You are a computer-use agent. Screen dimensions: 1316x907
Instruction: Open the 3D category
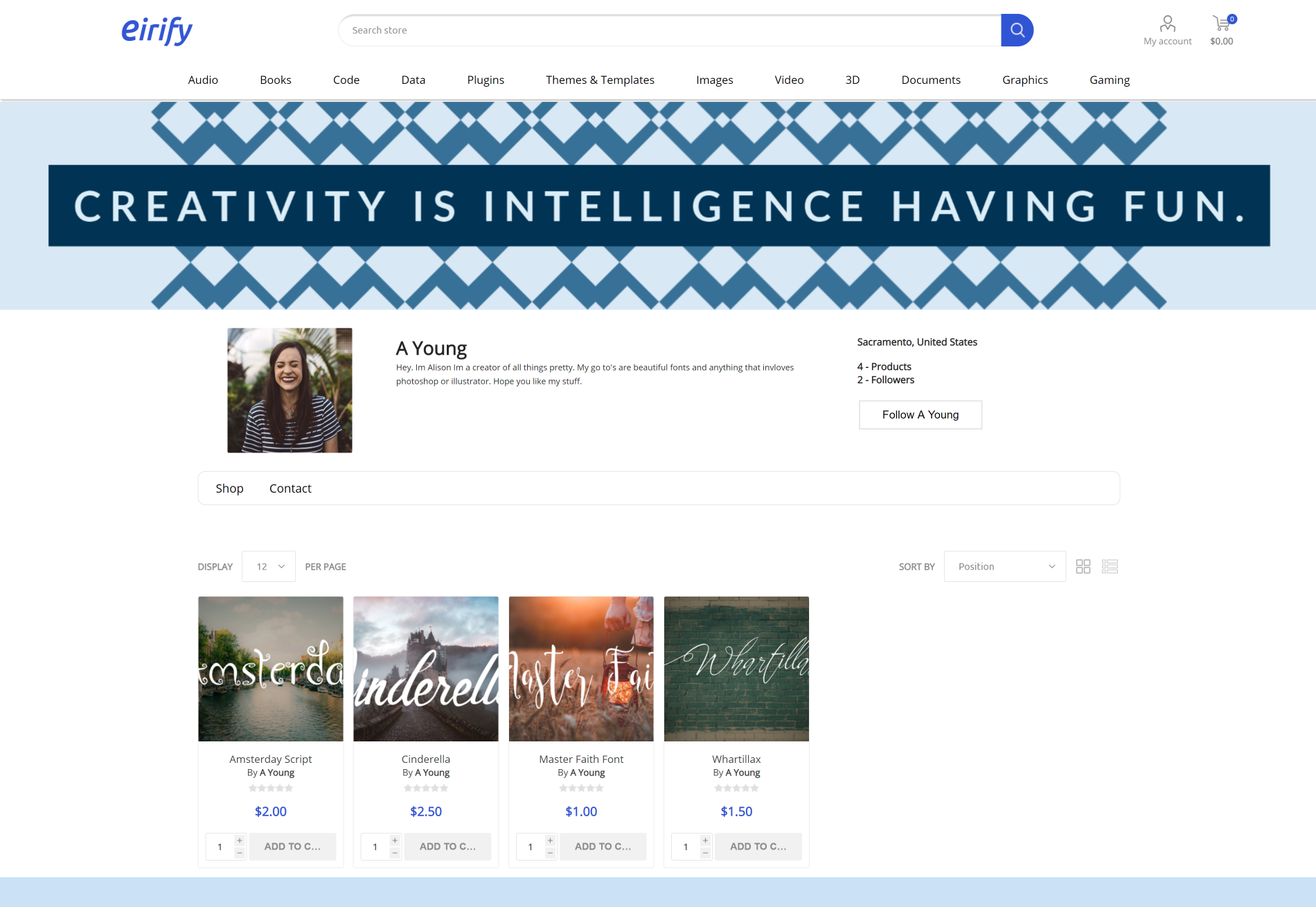pyautogui.click(x=853, y=80)
